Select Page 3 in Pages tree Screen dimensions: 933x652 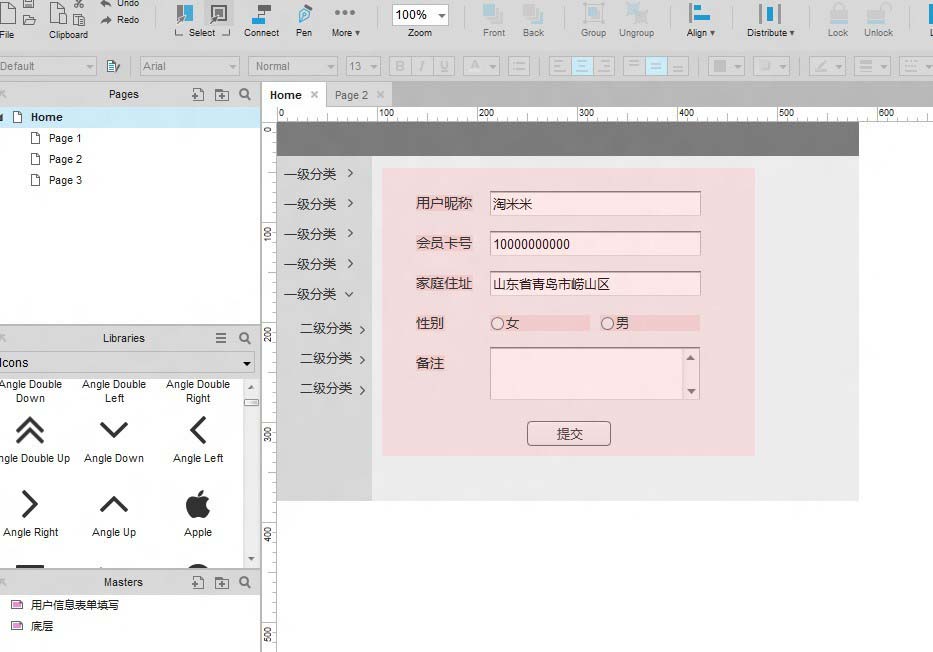pos(65,180)
